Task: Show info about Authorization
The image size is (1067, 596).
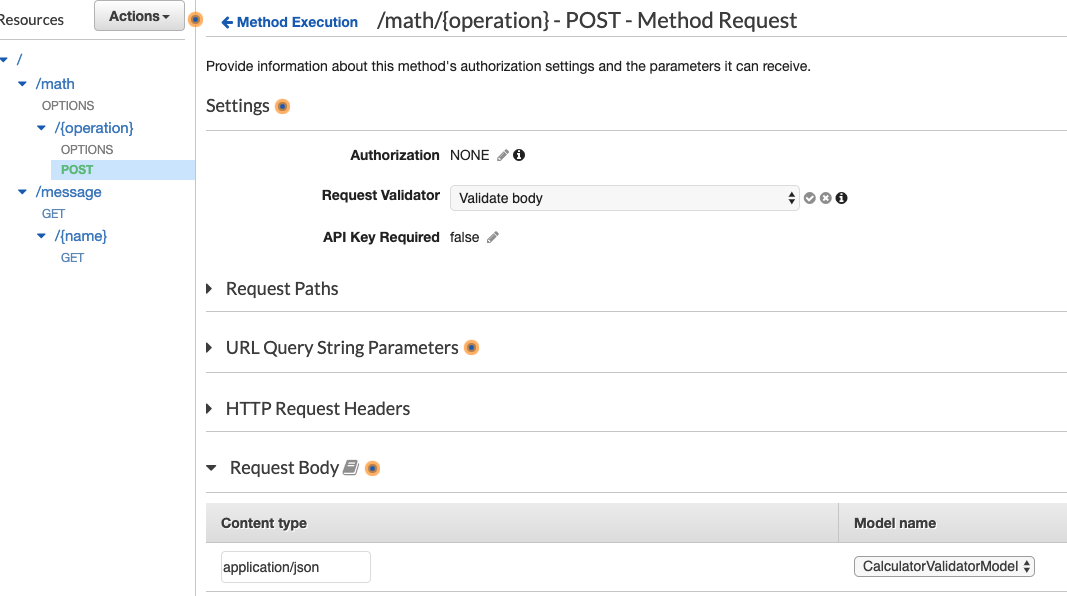Action: pyautogui.click(x=519, y=155)
